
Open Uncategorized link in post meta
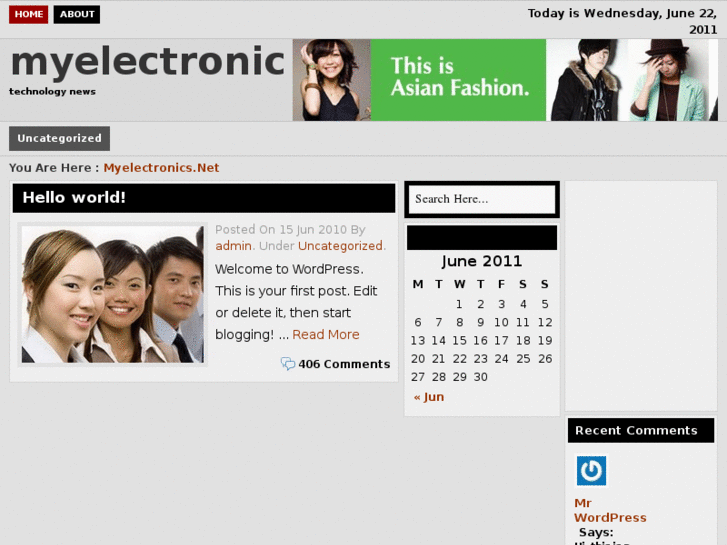click(340, 246)
